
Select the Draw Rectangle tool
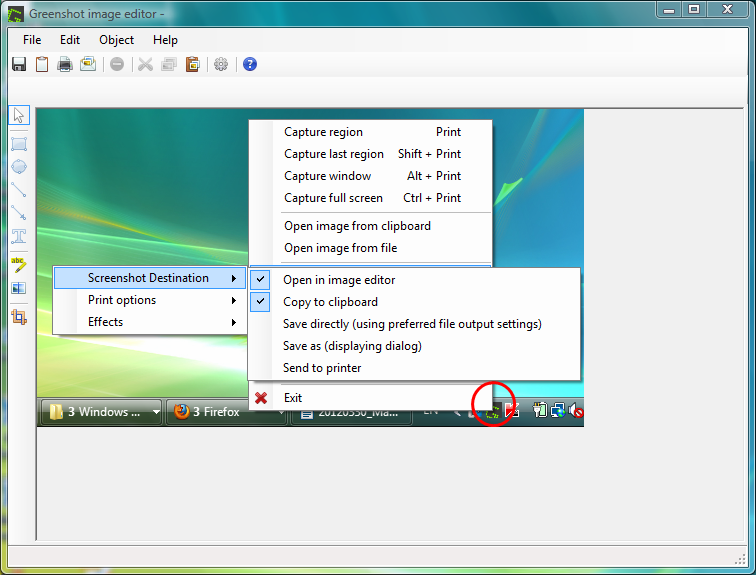[x=19, y=143]
